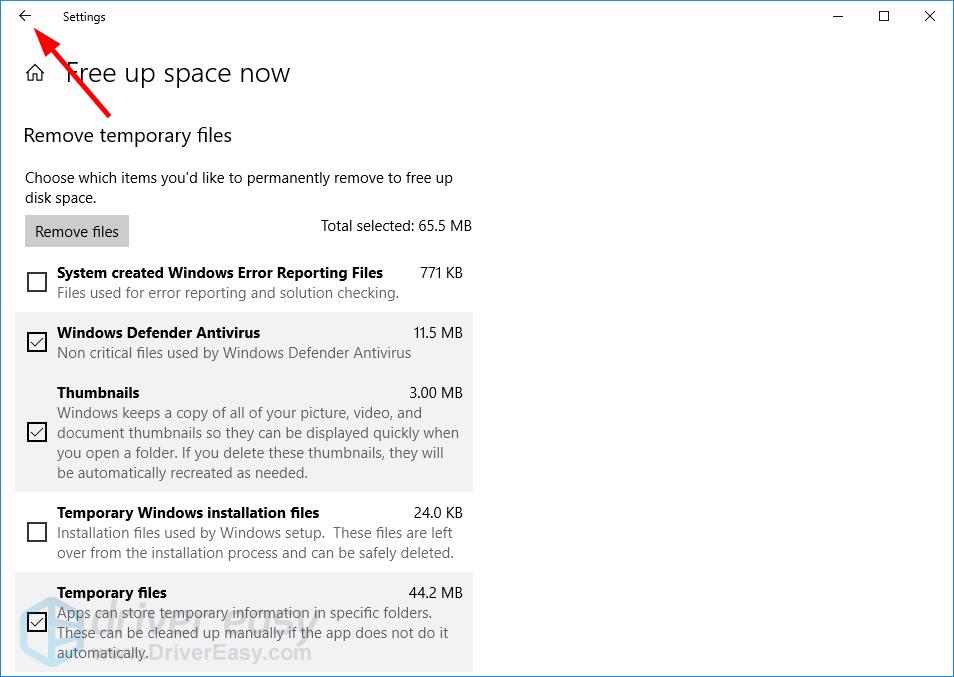This screenshot has width=954, height=677.
Task: Check System created Windows Error Reporting Files
Action: tap(37, 282)
